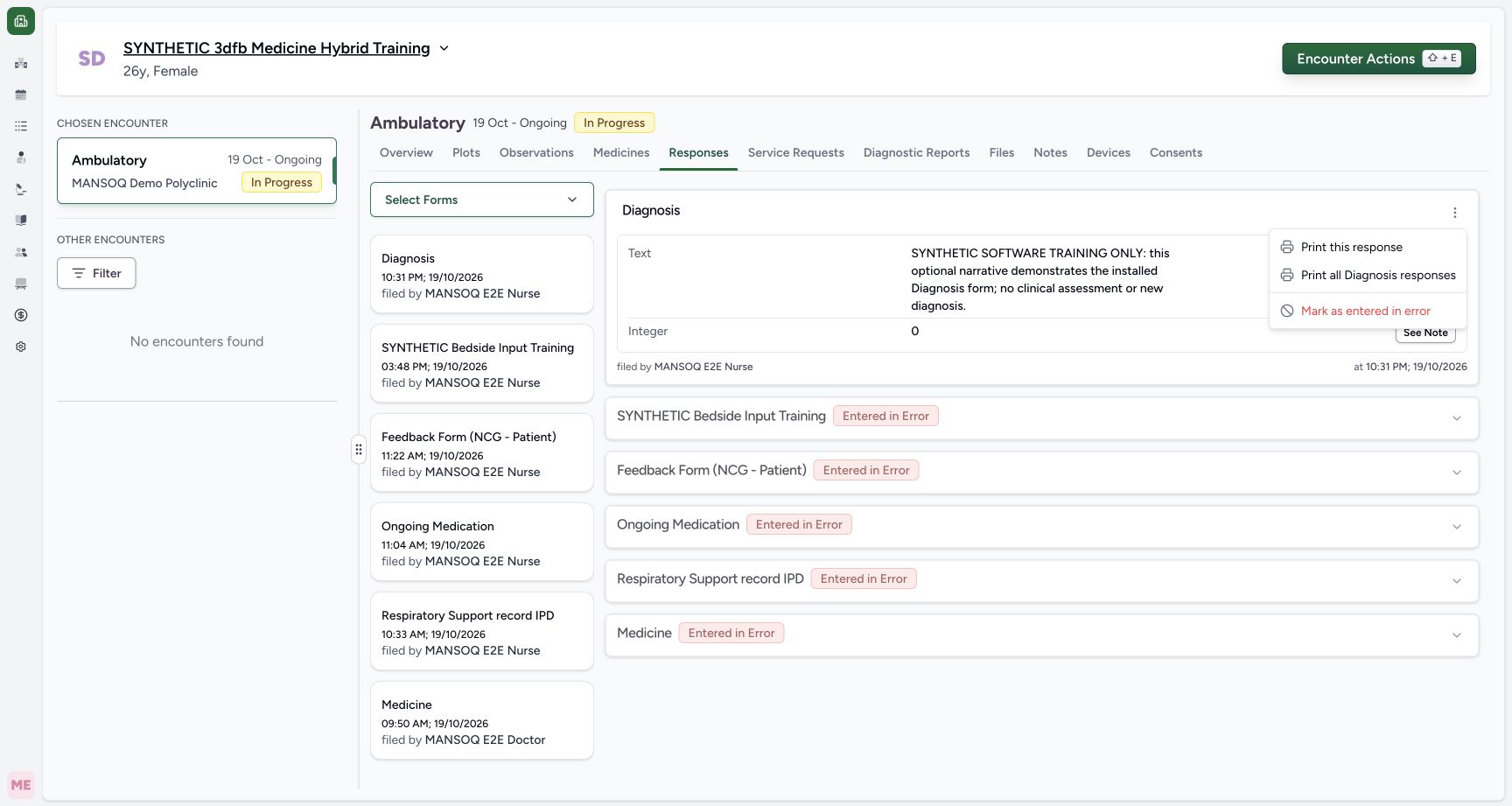The width and height of the screenshot is (1512, 806).
Task: Expand the patient name dropdown chevron
Action: (444, 48)
